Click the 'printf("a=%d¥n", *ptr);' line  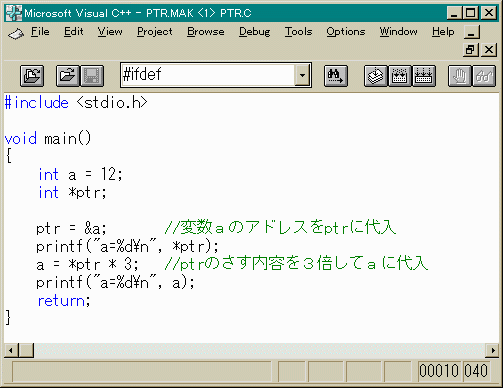[127, 246]
